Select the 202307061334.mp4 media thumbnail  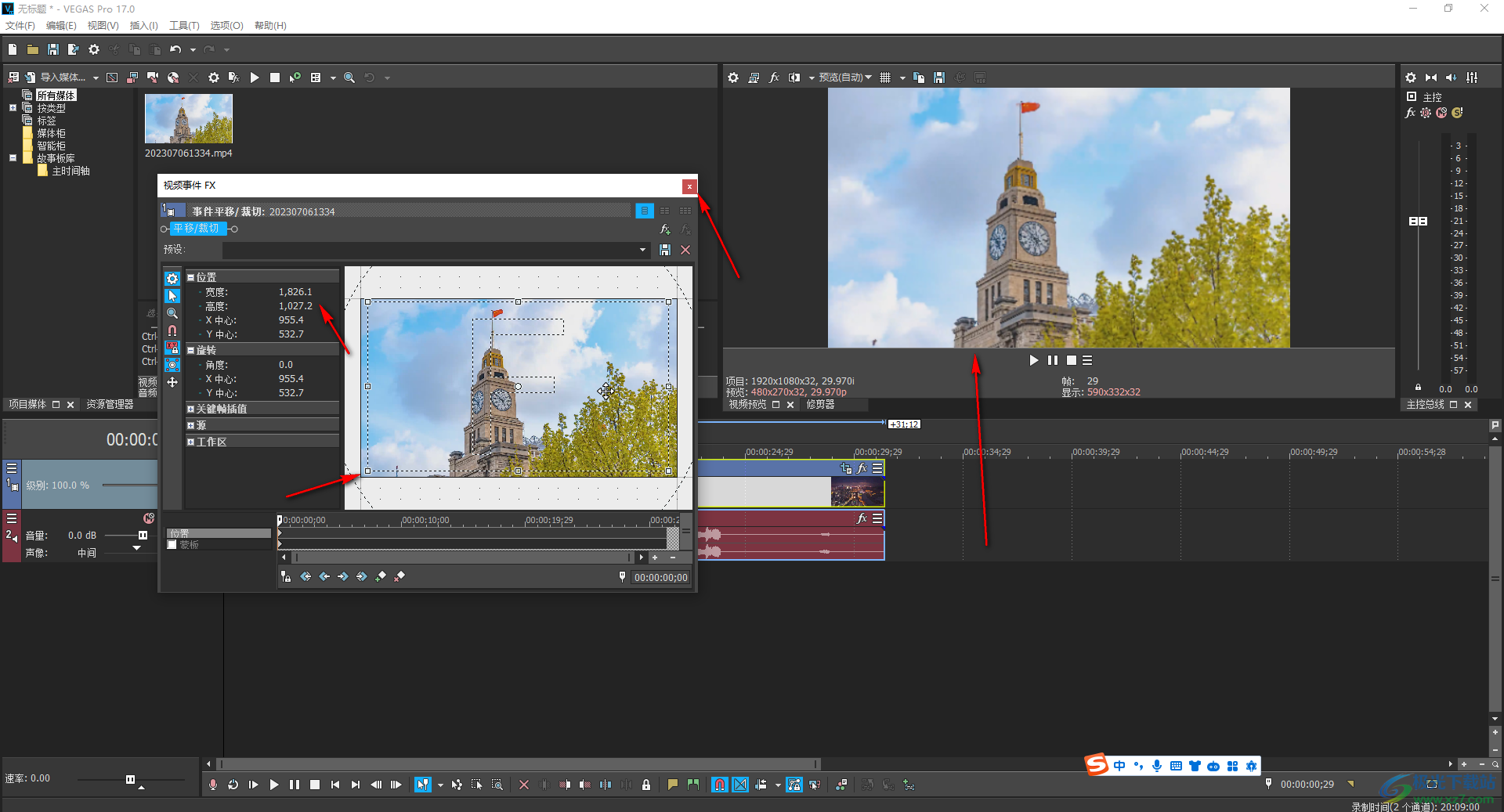(x=189, y=118)
